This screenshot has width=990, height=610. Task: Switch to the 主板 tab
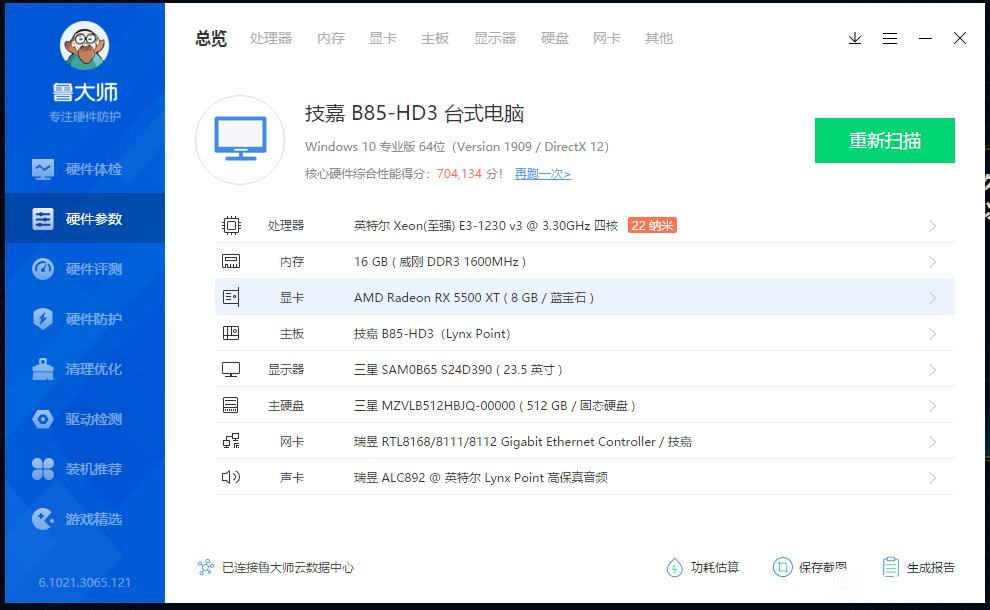[x=435, y=39]
